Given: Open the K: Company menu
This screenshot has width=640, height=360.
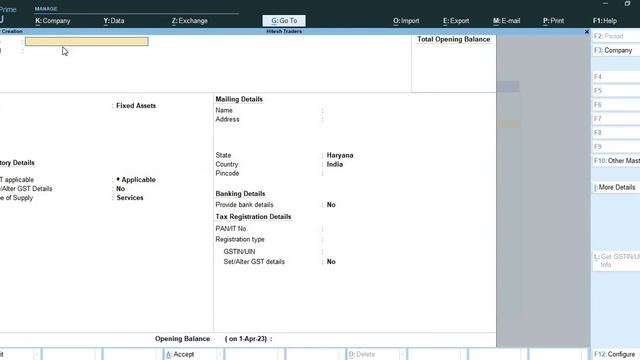Looking at the screenshot, I should [53, 21].
